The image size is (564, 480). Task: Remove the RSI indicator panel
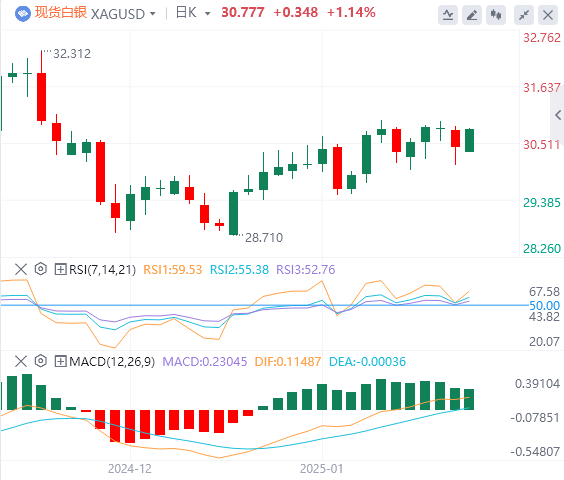[x=21, y=269]
